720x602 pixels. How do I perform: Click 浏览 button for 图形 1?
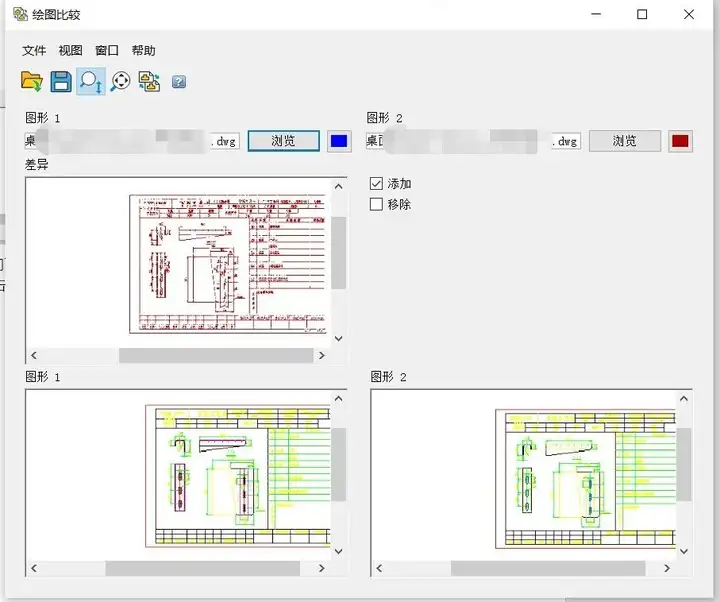click(284, 141)
